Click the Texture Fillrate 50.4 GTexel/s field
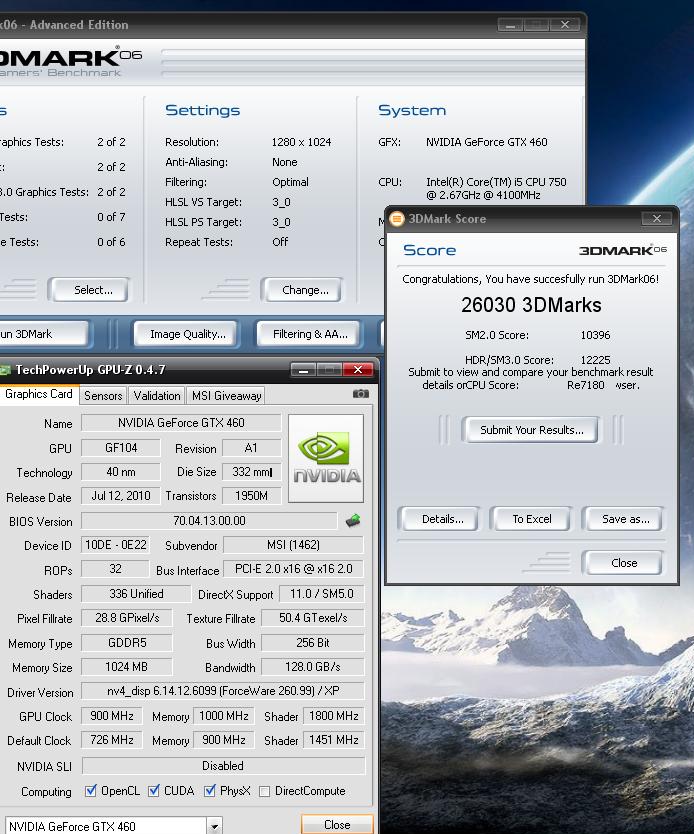694x834 pixels. click(x=313, y=618)
